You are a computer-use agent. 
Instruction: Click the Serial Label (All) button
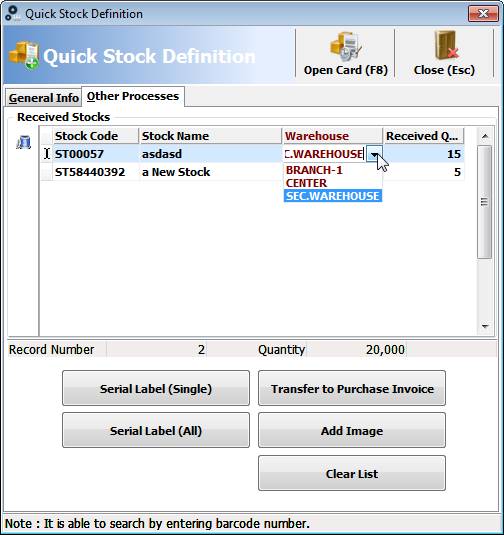pyautogui.click(x=156, y=430)
